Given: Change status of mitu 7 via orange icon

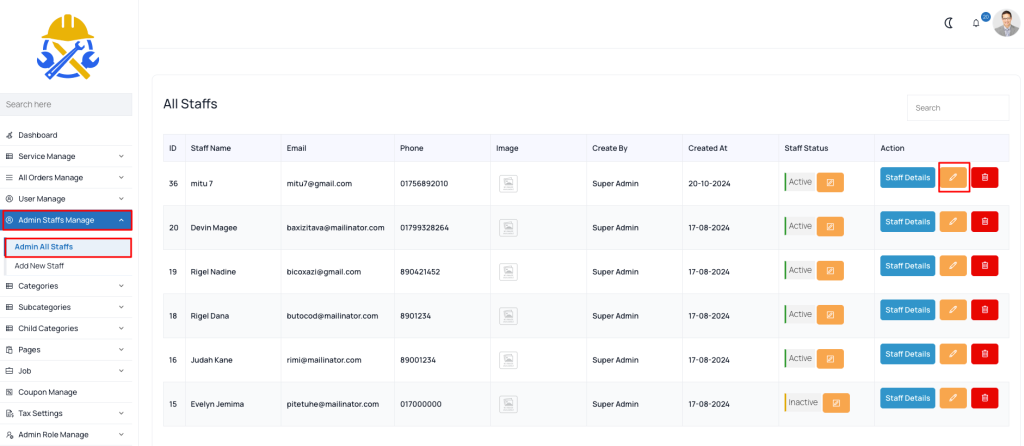Looking at the screenshot, I should pos(830,183).
